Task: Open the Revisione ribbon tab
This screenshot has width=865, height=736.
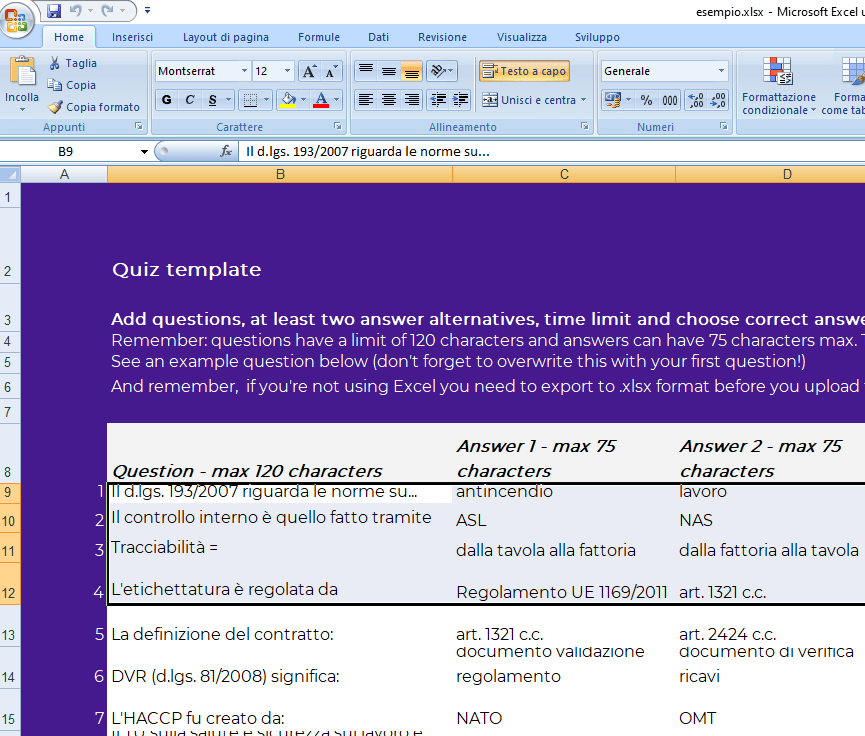Action: point(442,37)
